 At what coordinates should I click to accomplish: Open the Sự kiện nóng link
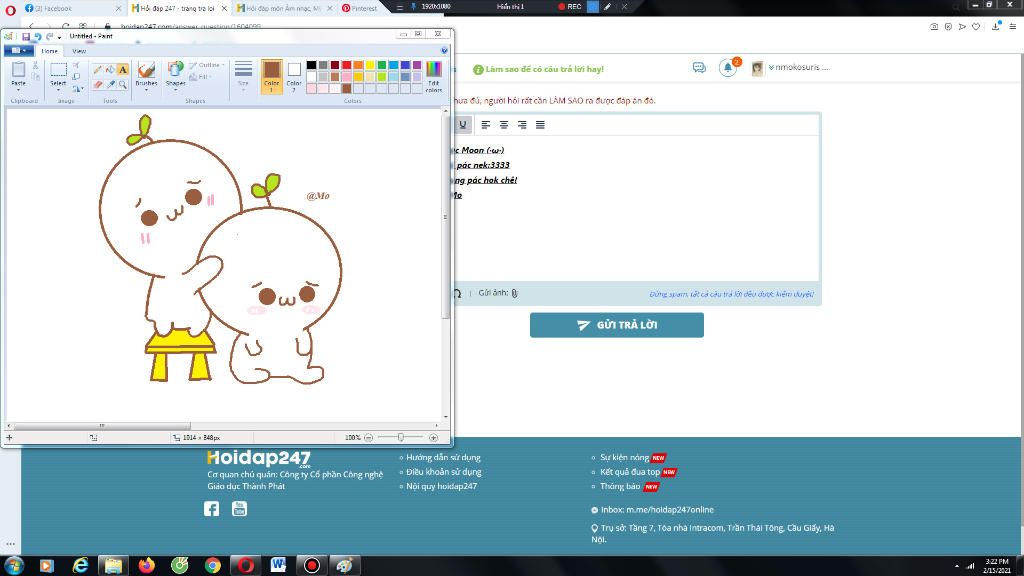(x=624, y=458)
